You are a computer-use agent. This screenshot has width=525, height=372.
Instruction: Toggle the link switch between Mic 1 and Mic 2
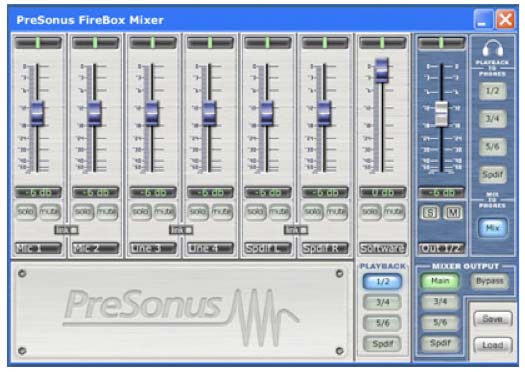(67, 230)
